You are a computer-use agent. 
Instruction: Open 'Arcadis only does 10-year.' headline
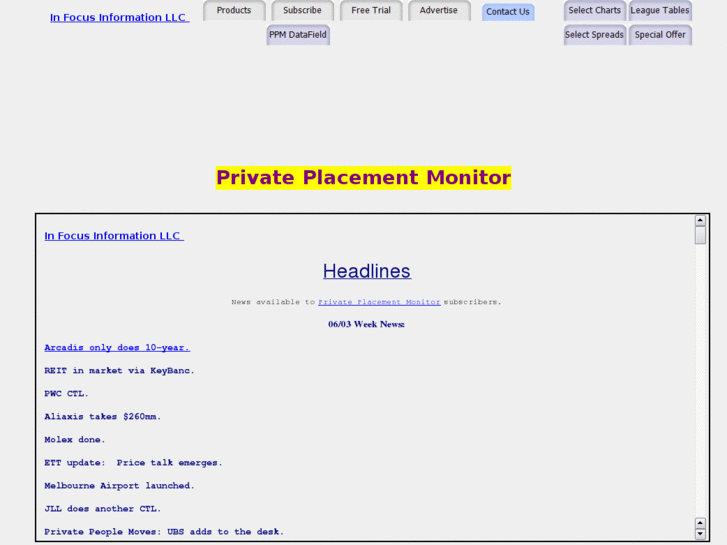tap(117, 347)
